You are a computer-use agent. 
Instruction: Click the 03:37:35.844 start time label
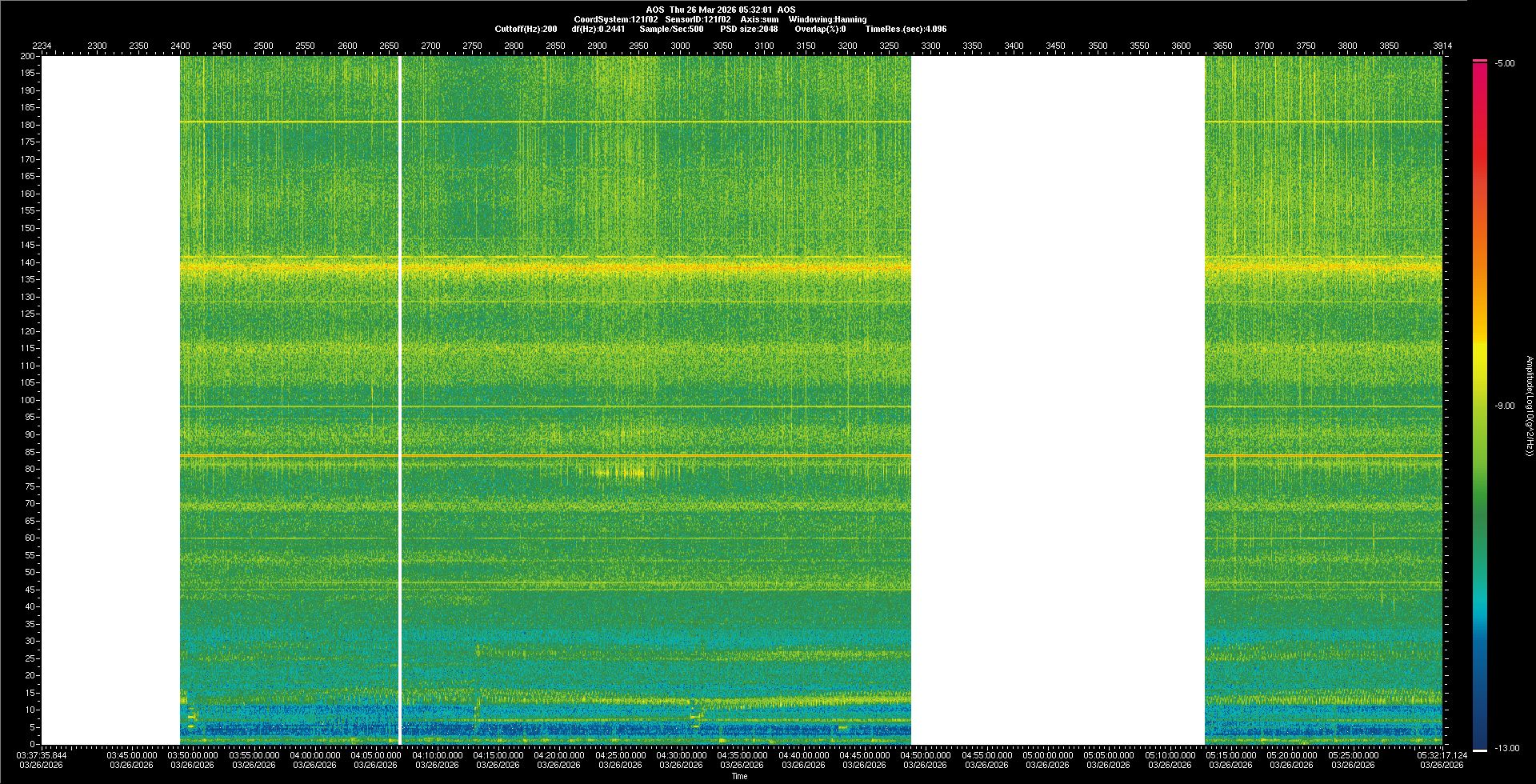click(42, 755)
